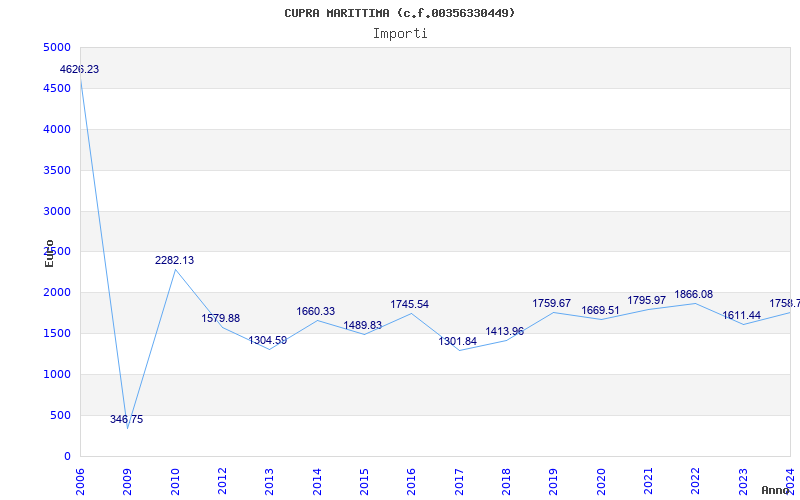Click the 1304.59 value label

[x=268, y=341]
